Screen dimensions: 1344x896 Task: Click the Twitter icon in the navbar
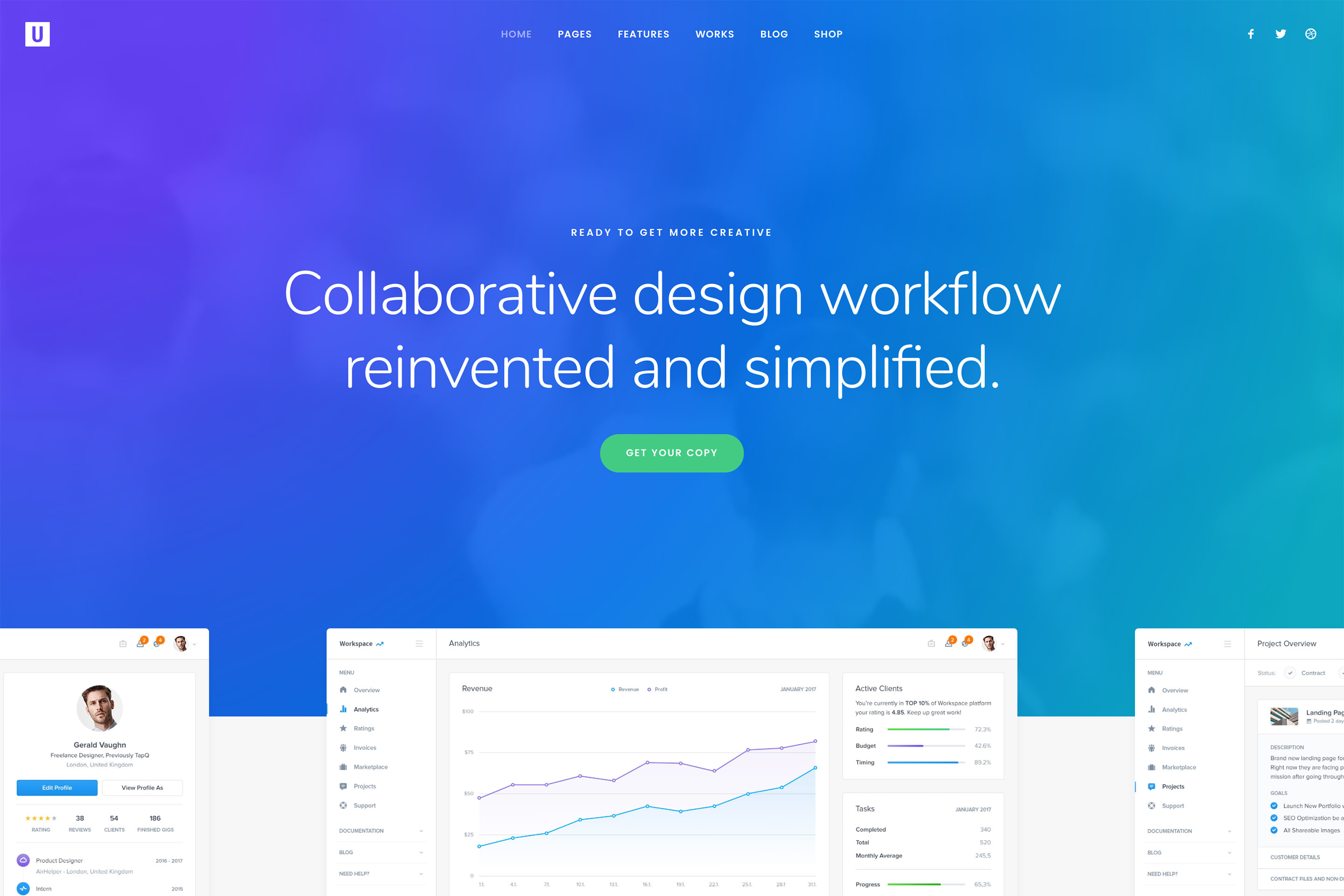point(1279,34)
